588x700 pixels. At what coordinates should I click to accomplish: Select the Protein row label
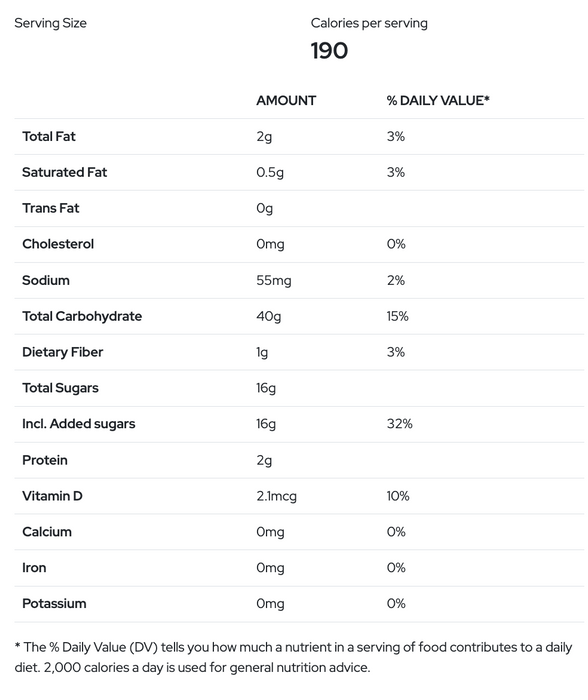point(45,460)
